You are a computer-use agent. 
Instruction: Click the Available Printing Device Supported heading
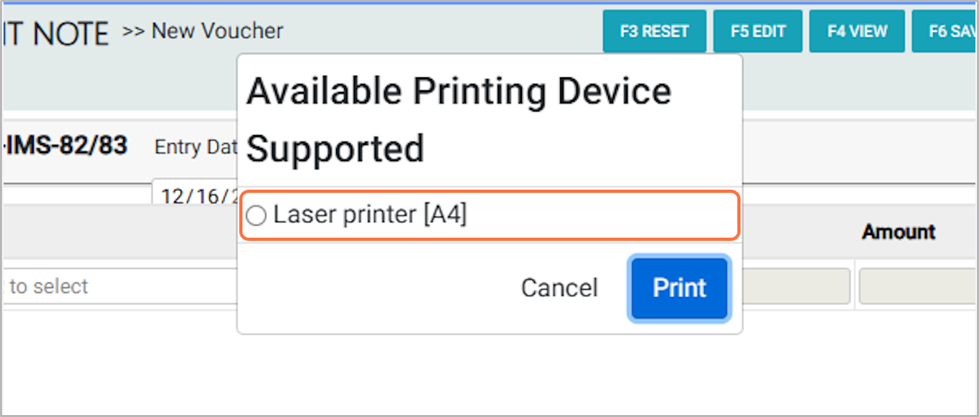[458, 120]
